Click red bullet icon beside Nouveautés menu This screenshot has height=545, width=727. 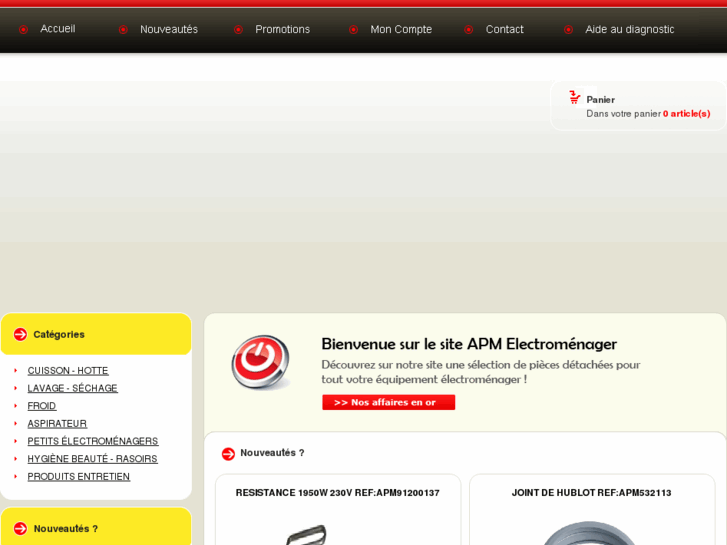[x=123, y=30]
